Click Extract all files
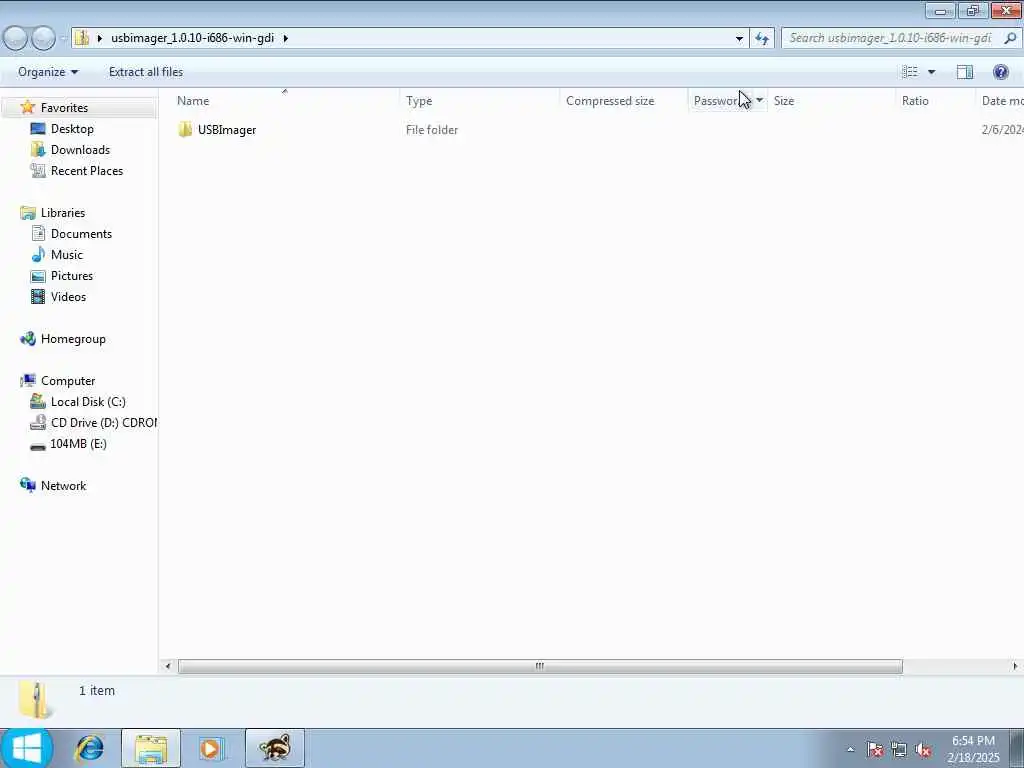Viewport: 1024px width, 768px height. click(146, 72)
